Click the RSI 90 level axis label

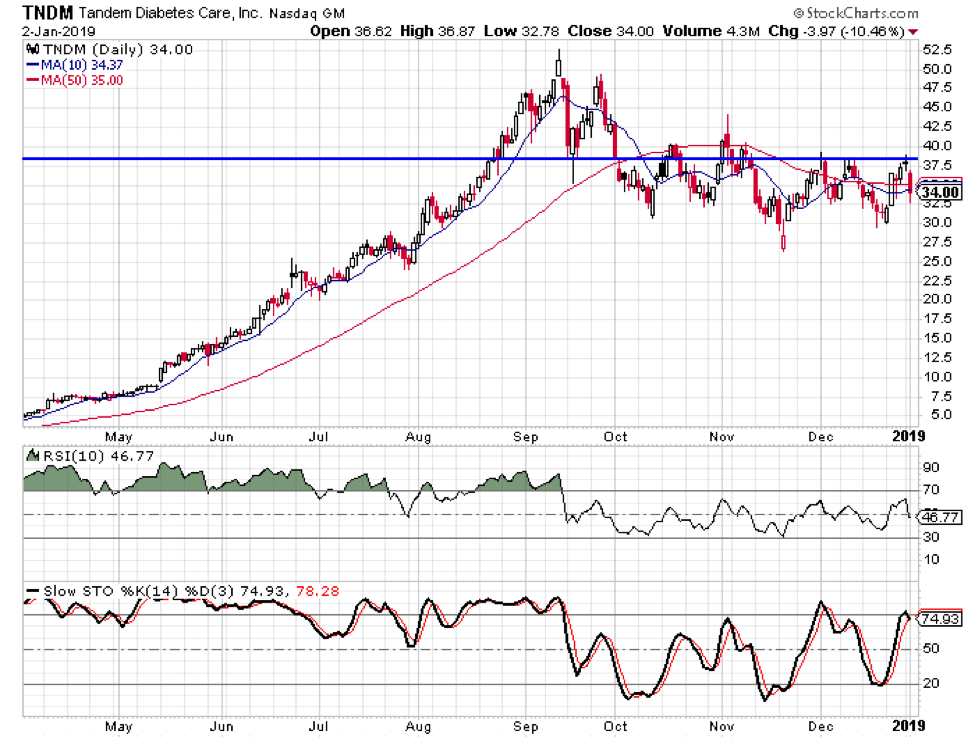931,467
